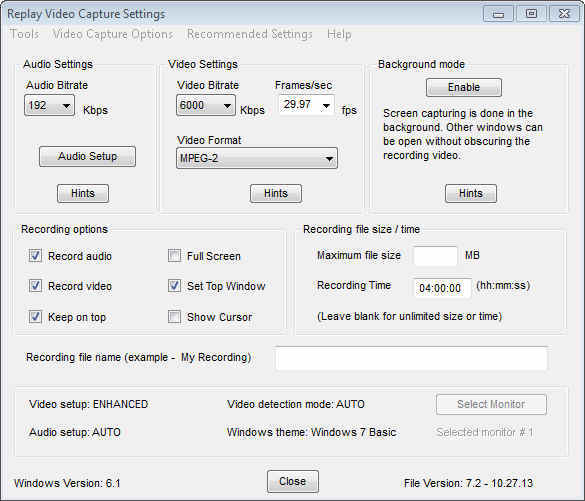
Task: Open the Video Format MPEG-2 dropdown
Action: click(257, 158)
